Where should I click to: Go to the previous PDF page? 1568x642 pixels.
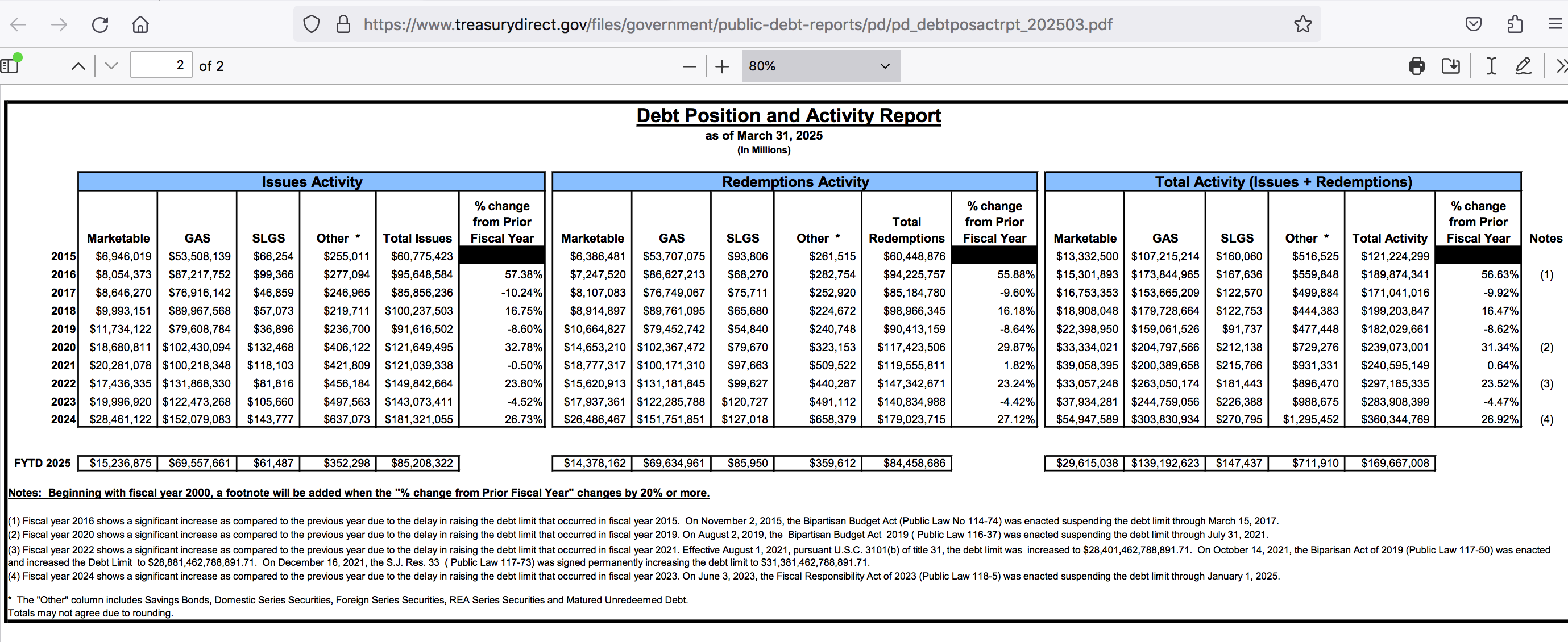[78, 66]
